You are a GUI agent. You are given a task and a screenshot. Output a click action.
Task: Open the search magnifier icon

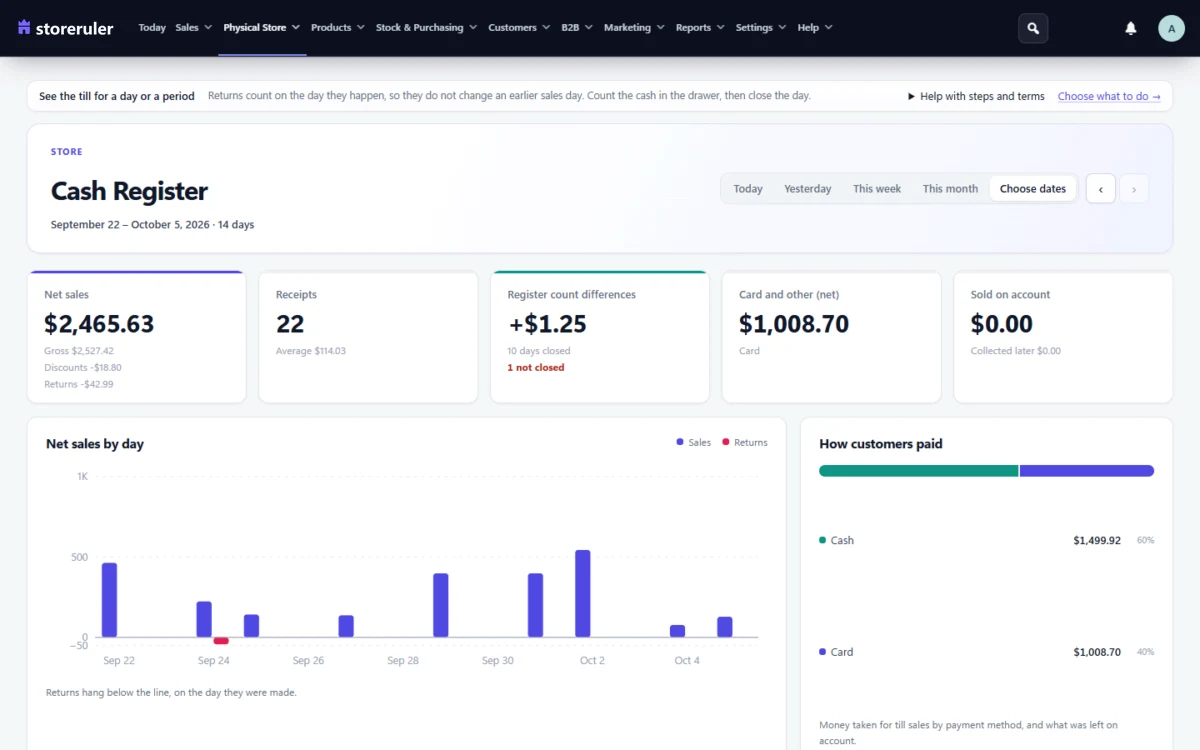point(1033,28)
